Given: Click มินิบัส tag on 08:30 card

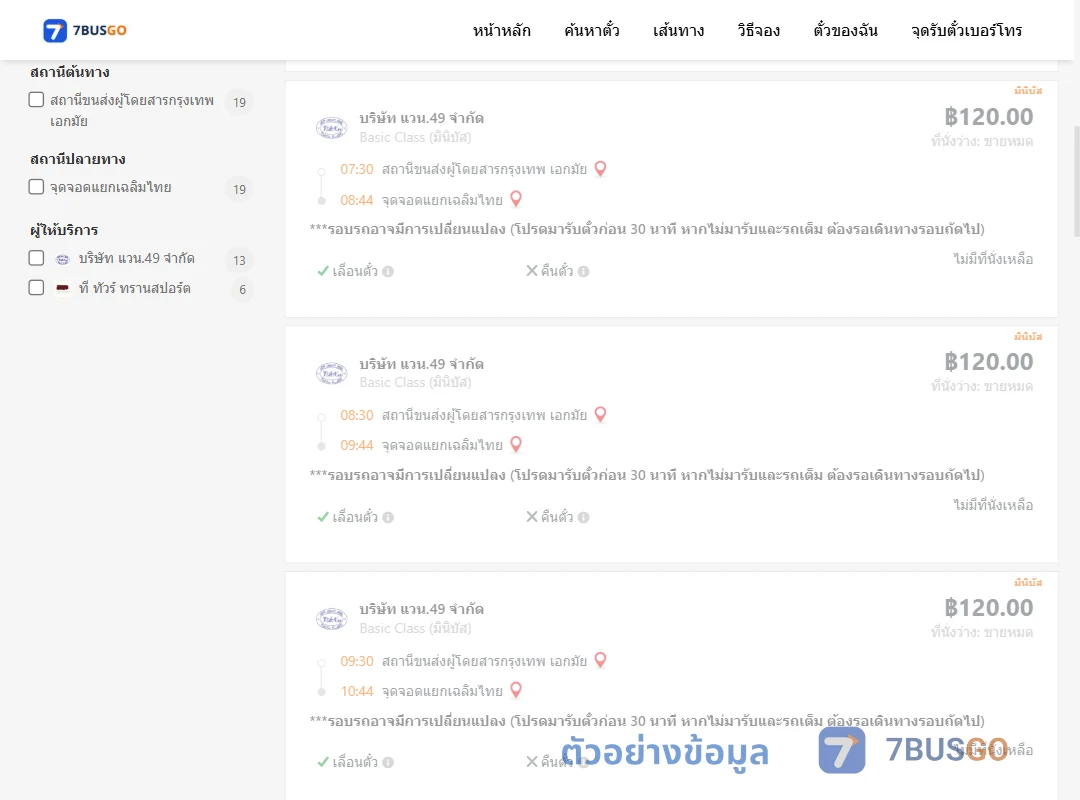Looking at the screenshot, I should pyautogui.click(x=1028, y=336).
